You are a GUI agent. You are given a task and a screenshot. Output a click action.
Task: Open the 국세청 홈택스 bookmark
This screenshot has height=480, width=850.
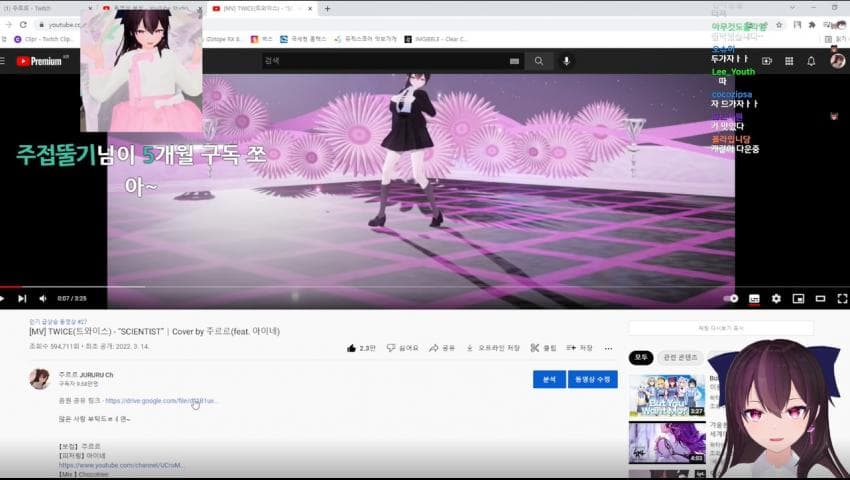tap(304, 39)
